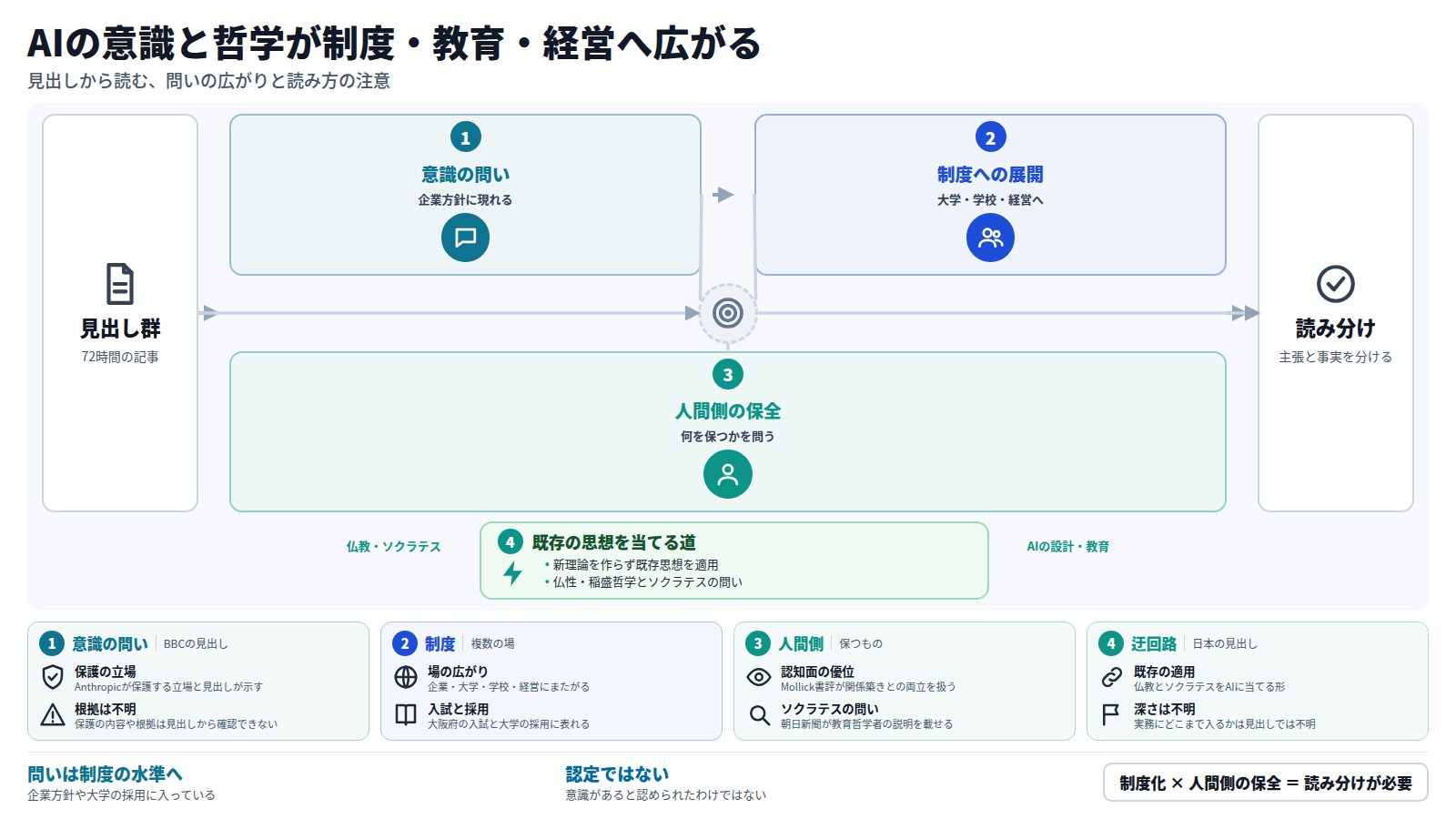Screen dimensions: 1456x819
Task: Click the tag BBCの見出し
Action: coord(196,643)
